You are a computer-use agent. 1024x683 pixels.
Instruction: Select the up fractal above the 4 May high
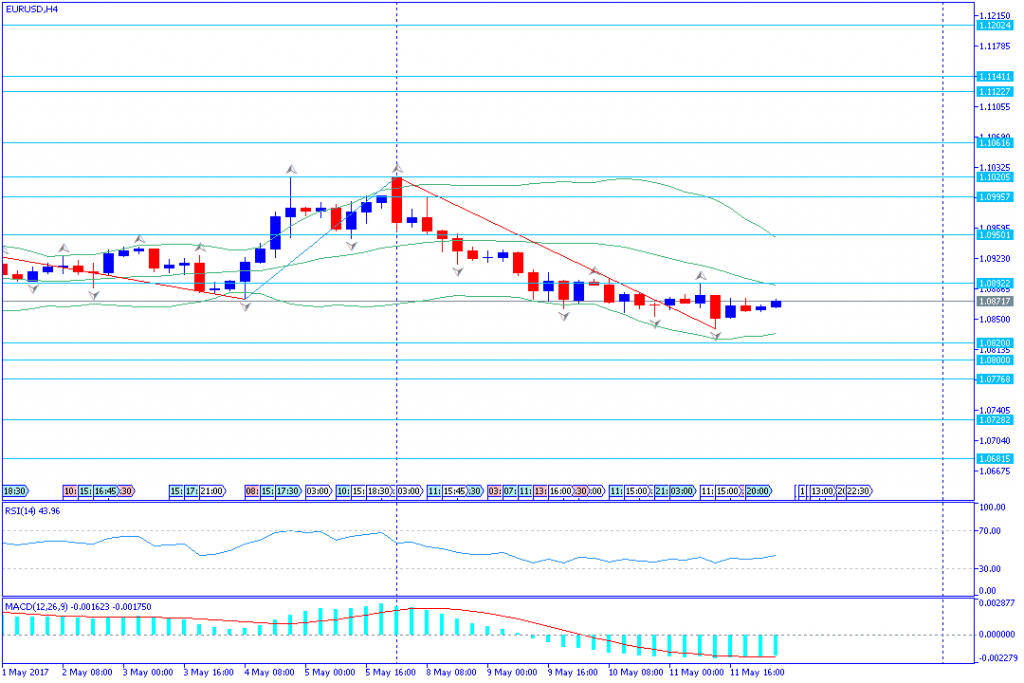point(291,169)
